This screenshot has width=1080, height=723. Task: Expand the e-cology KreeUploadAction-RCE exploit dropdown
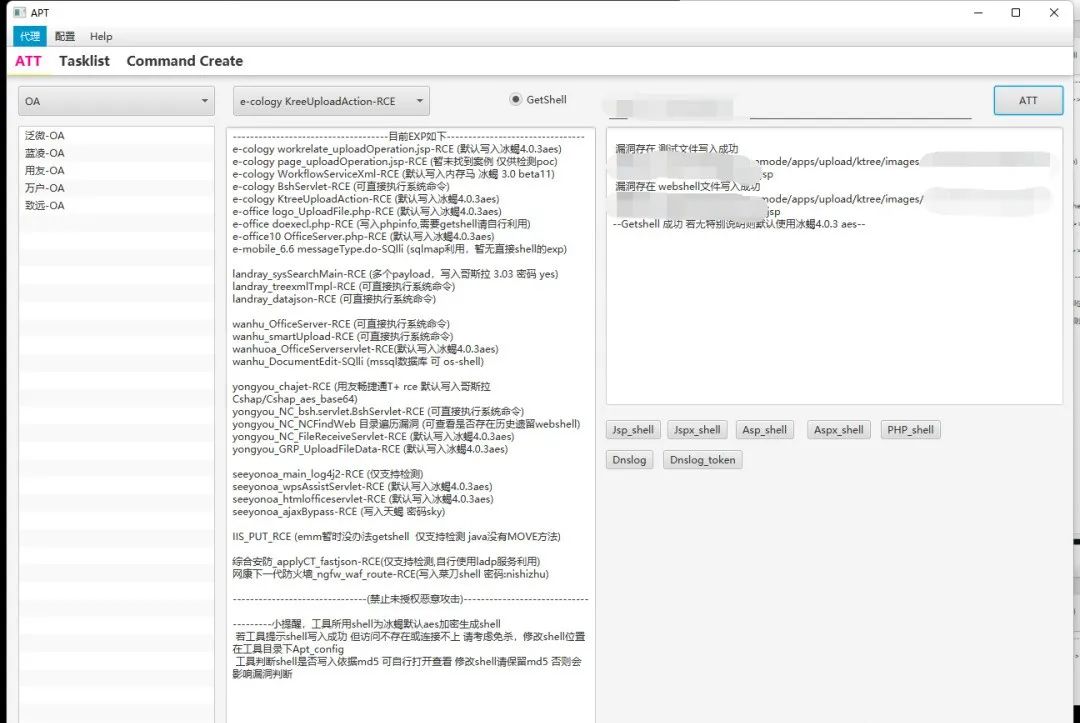click(x=331, y=101)
